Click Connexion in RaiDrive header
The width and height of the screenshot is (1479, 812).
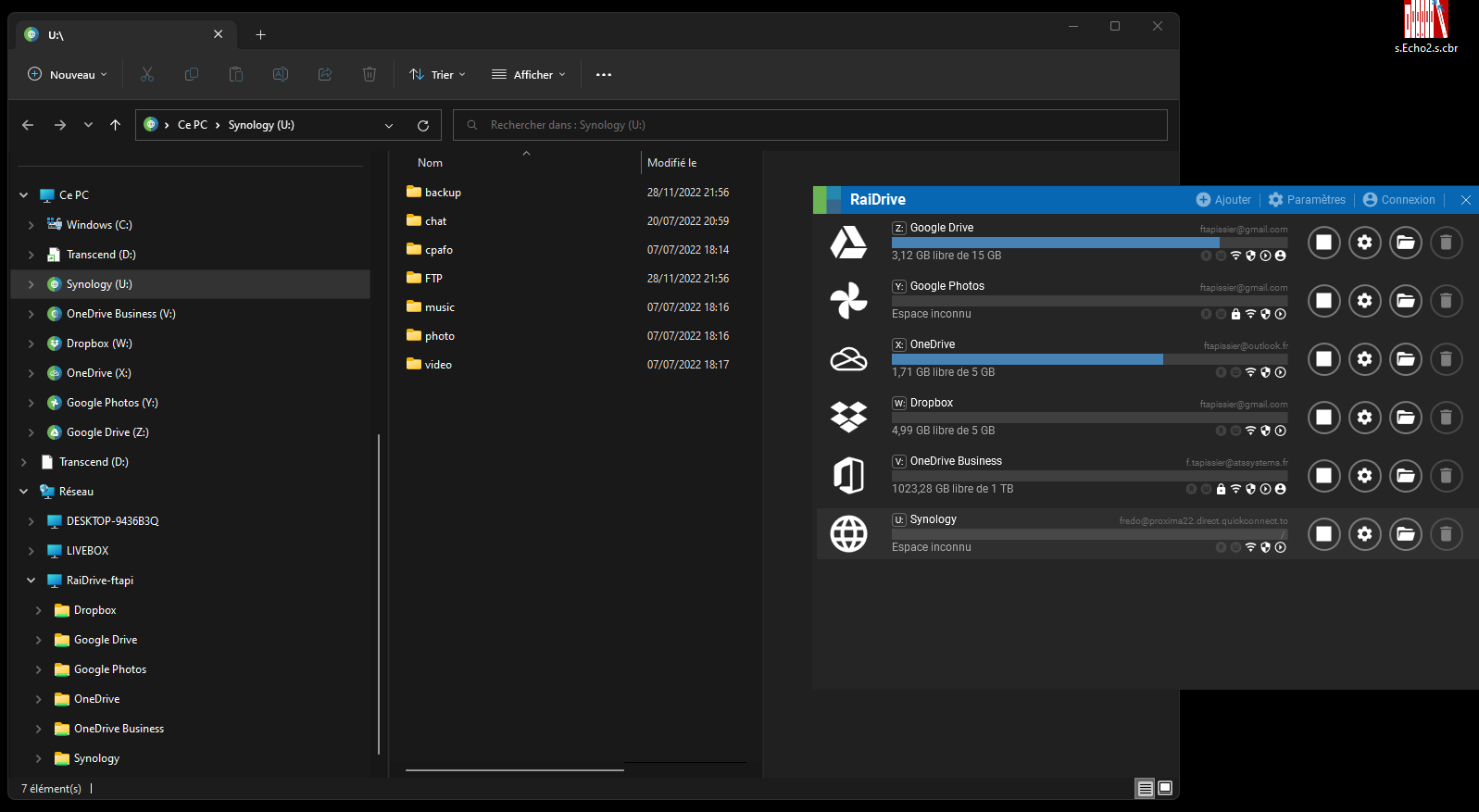tap(1399, 199)
